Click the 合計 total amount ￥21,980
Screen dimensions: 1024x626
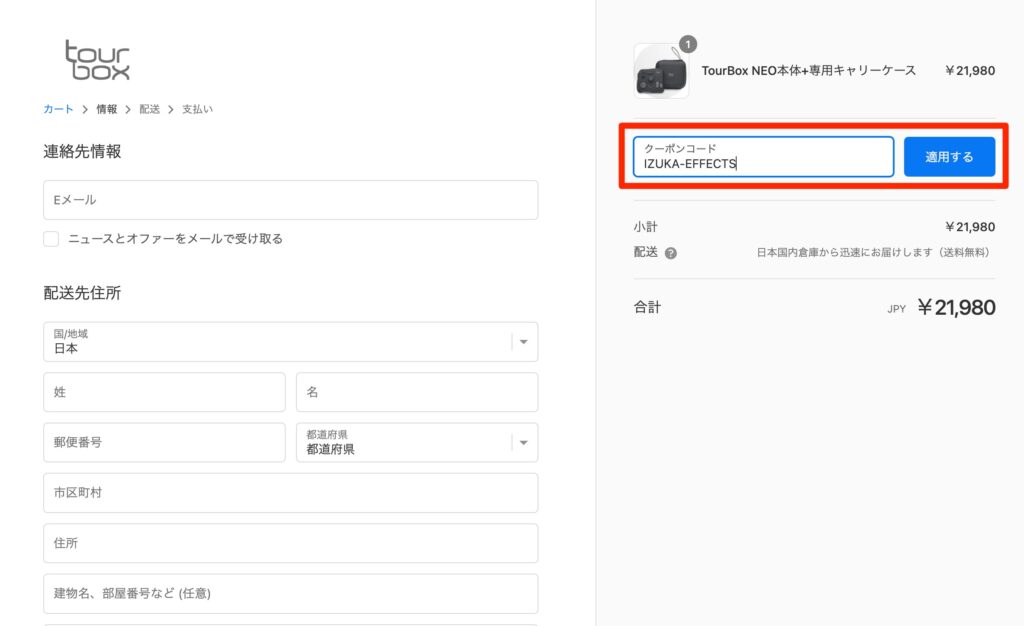click(x=956, y=307)
